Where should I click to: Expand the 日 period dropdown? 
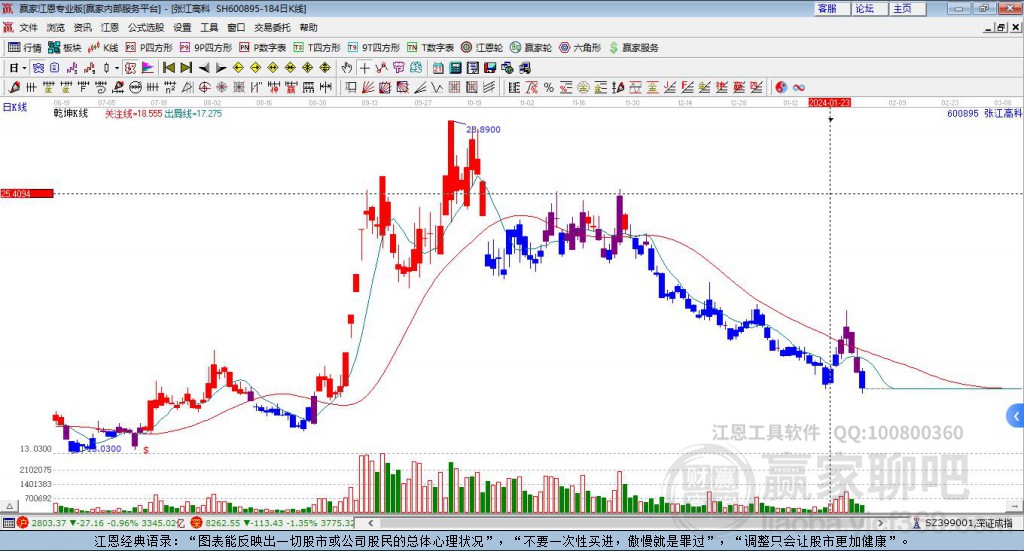pos(24,68)
